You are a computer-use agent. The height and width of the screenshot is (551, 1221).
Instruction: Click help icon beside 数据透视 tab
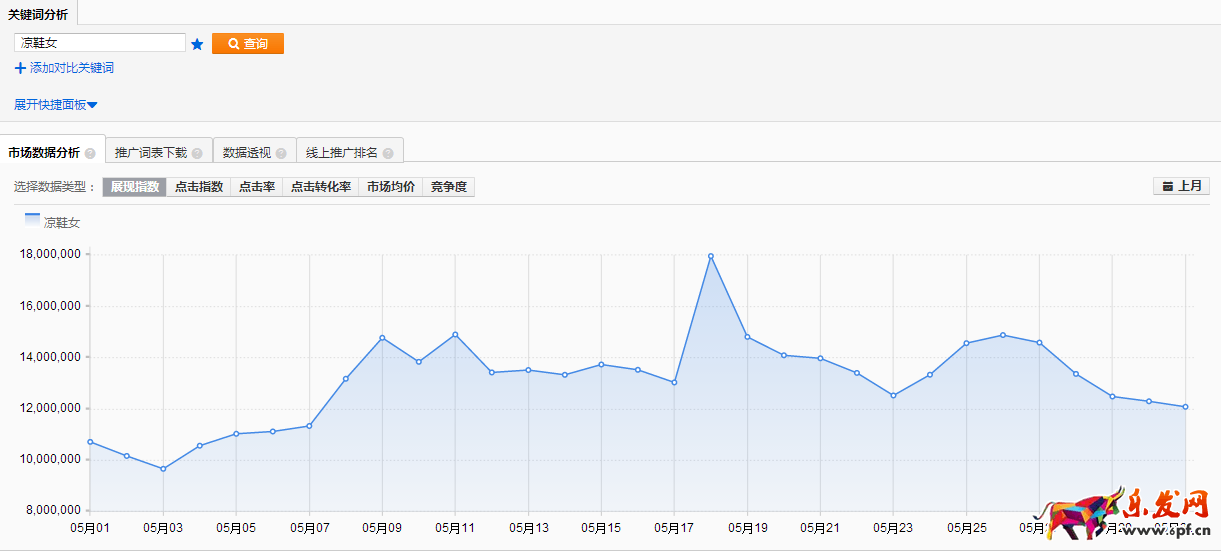click(x=281, y=153)
